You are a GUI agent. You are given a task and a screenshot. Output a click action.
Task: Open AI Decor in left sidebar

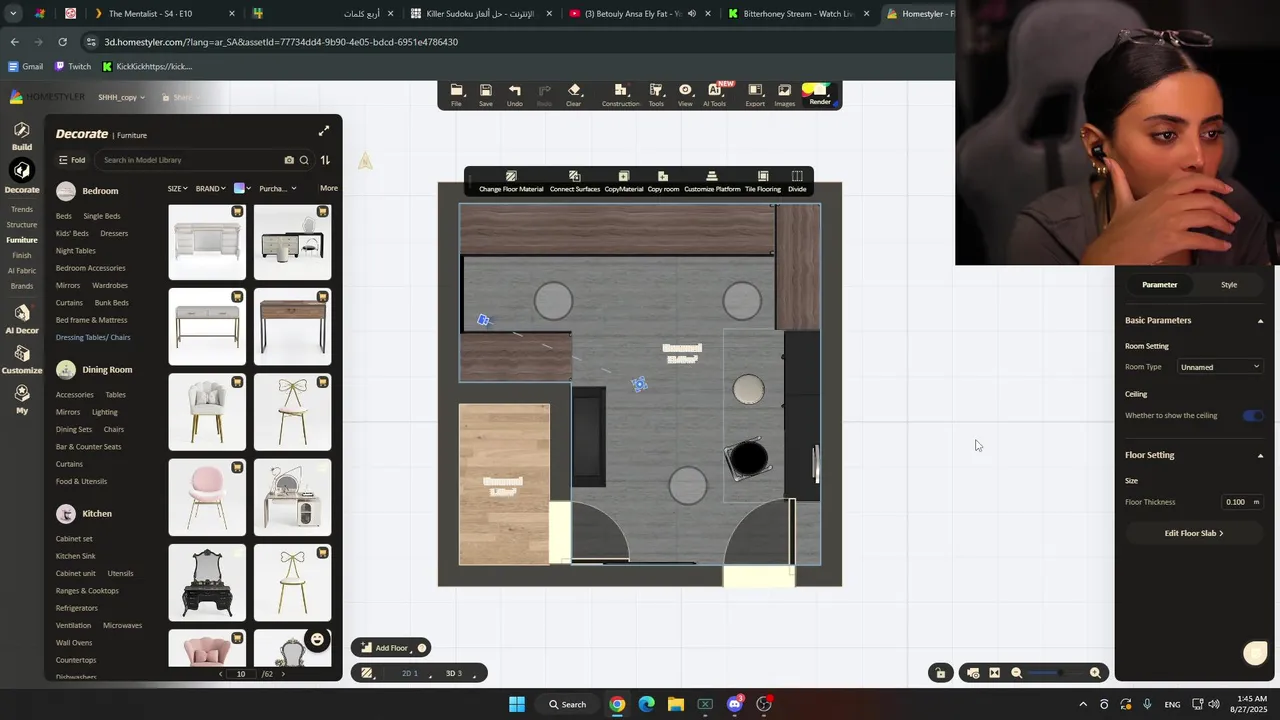(x=22, y=320)
